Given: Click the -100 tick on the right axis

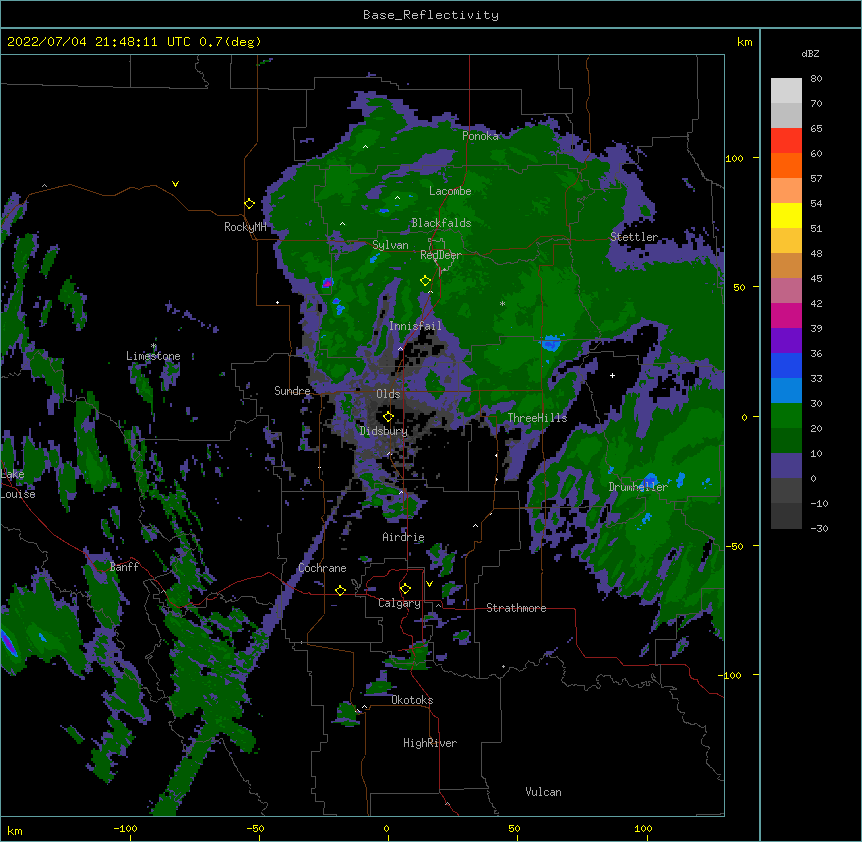Looking at the screenshot, I should pyautogui.click(x=731, y=675).
